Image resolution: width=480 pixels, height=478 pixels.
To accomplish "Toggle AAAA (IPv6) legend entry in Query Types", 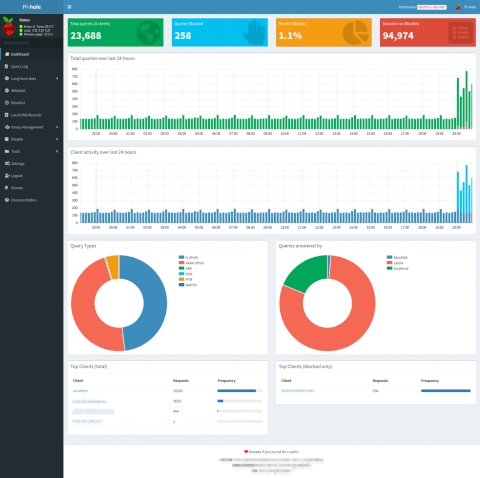I will 191,263.
